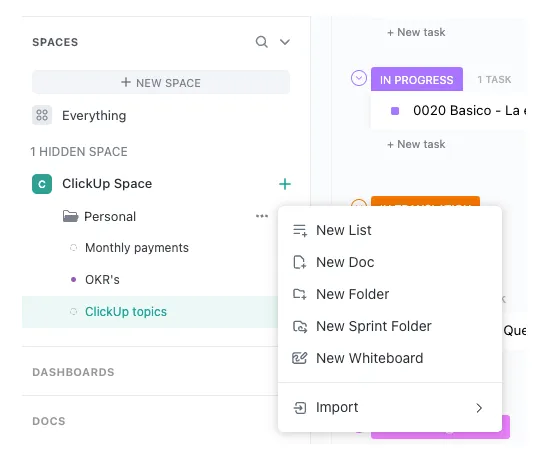Click the purple status square of task 0020
Screen dimensions: 535x454
pos(395,111)
